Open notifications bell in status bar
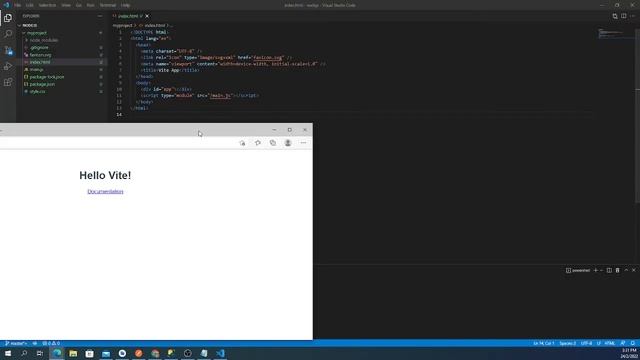 [x=633, y=343]
